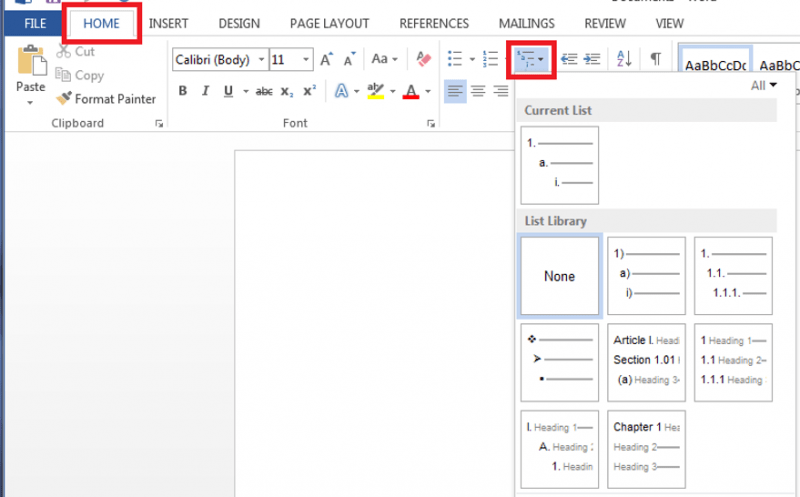Toggle italic formatting

[x=206, y=91]
